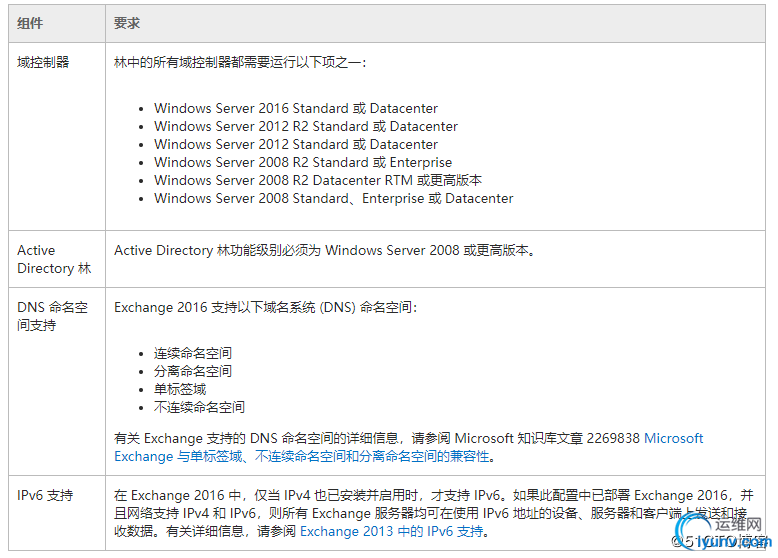778x558 pixels.
Task: Click the 分离命名空间 bullet item
Action: tap(193, 371)
